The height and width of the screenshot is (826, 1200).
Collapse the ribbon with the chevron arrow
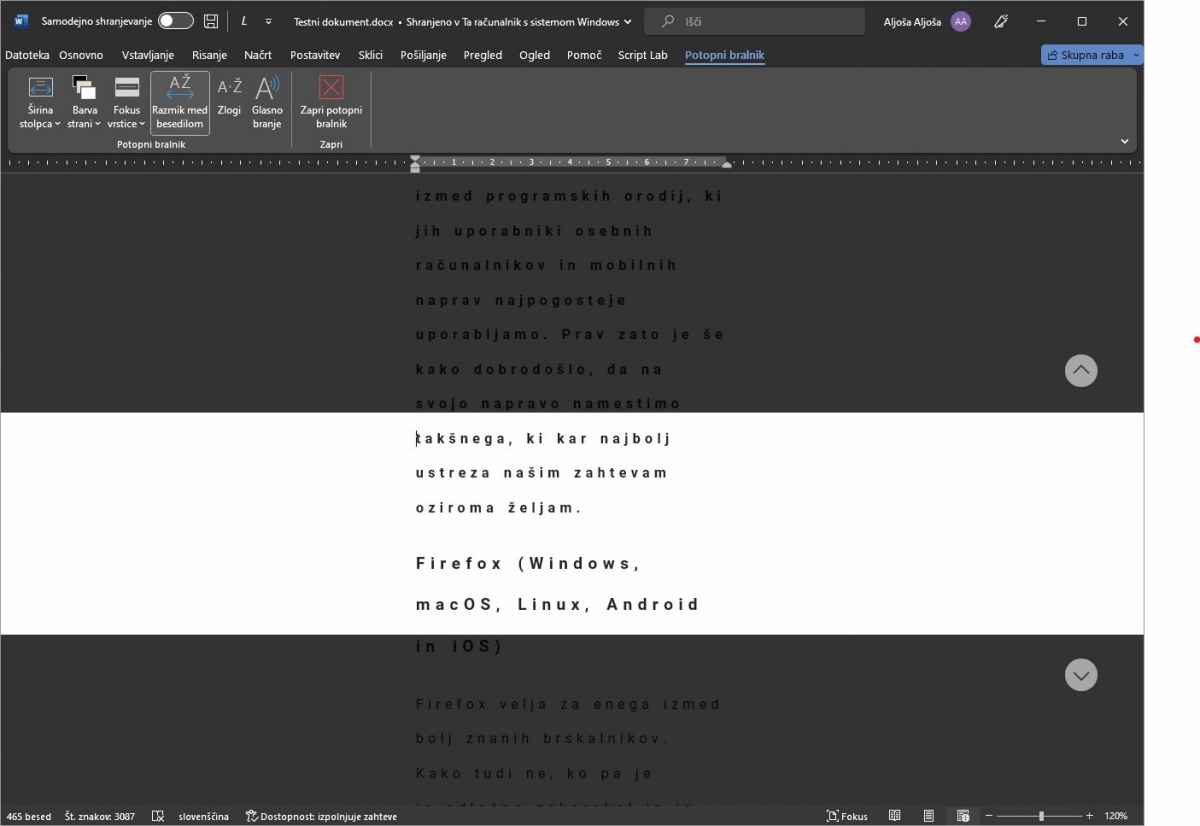point(1124,142)
